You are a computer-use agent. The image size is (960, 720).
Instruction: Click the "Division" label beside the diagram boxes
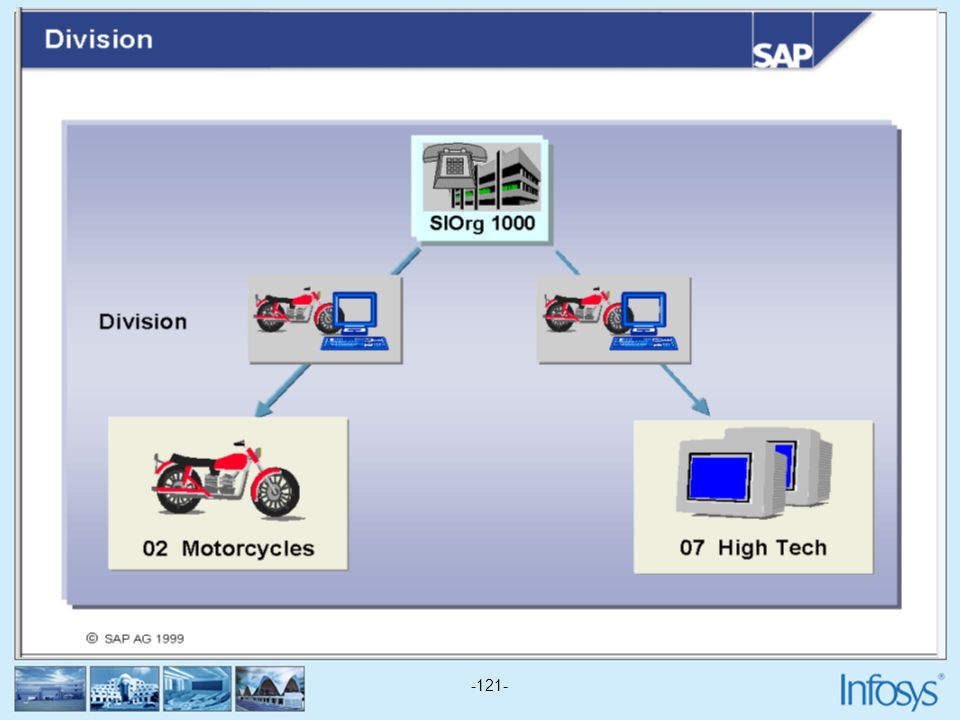tap(143, 321)
